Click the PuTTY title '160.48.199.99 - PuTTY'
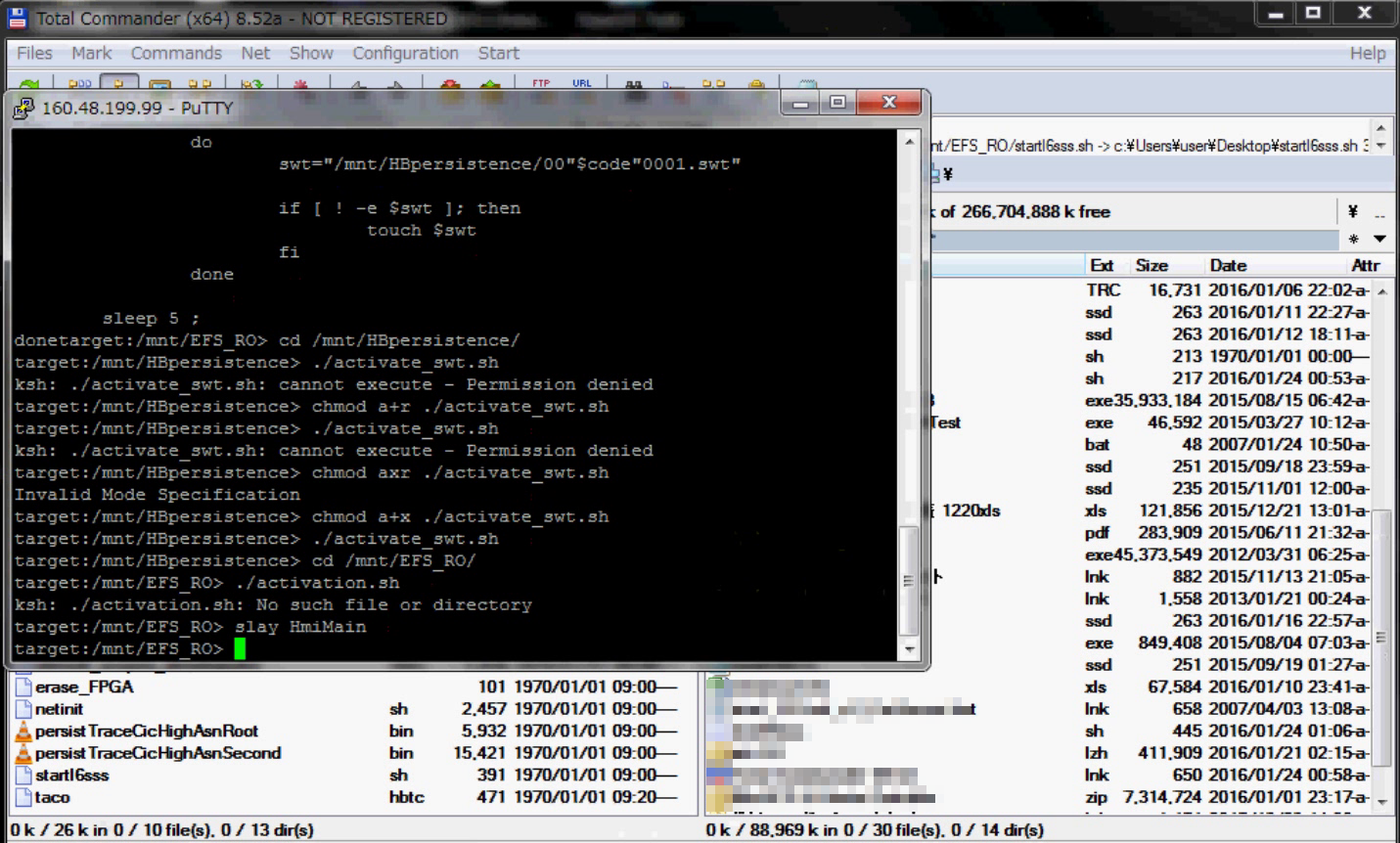The width and height of the screenshot is (1400, 843). pyautogui.click(x=137, y=108)
